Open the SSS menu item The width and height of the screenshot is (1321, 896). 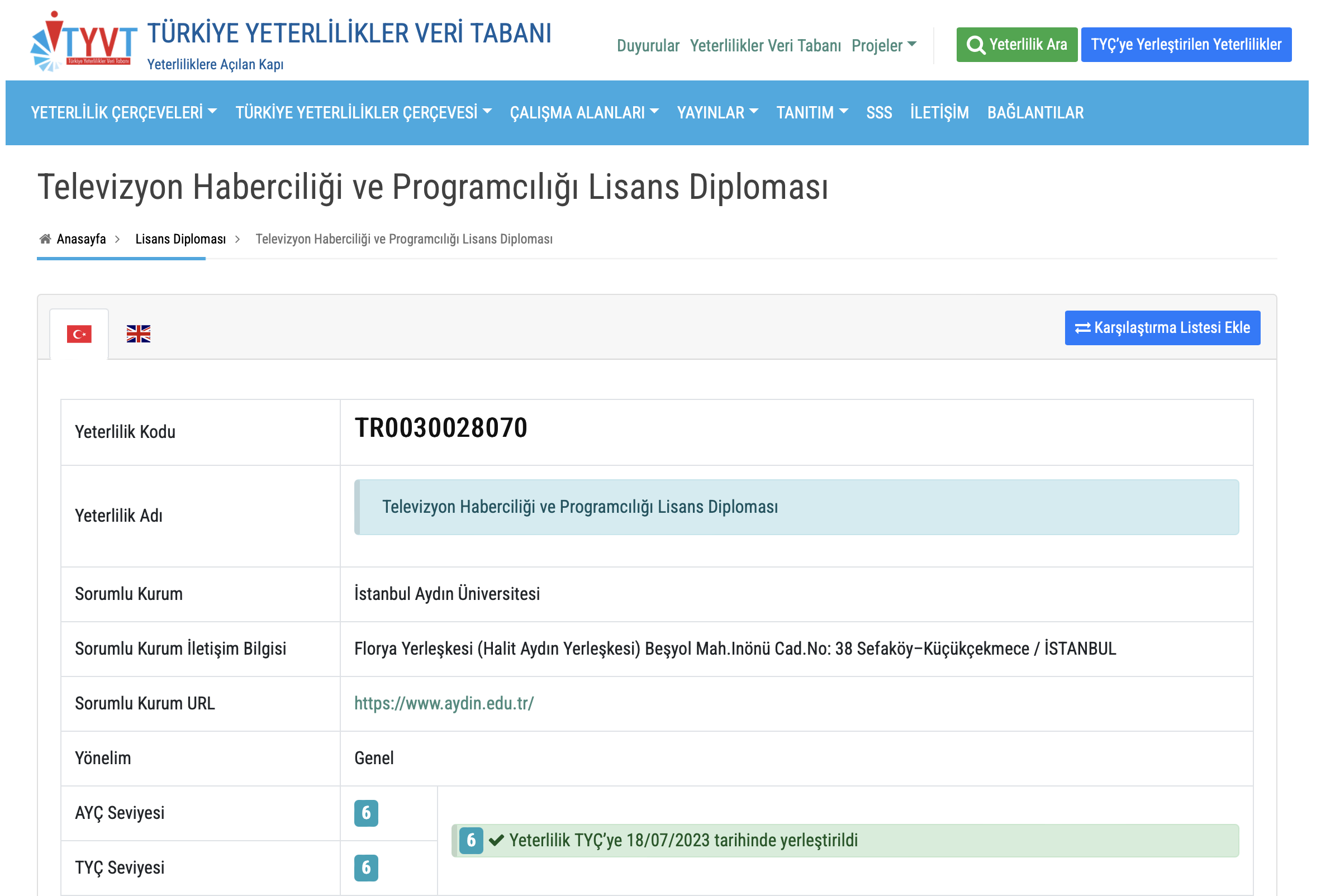[880, 113]
